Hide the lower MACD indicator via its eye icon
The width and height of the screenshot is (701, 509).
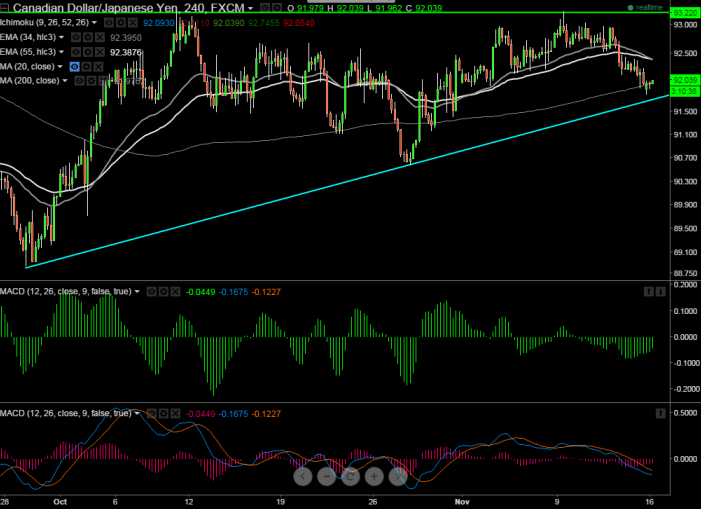[152, 414]
